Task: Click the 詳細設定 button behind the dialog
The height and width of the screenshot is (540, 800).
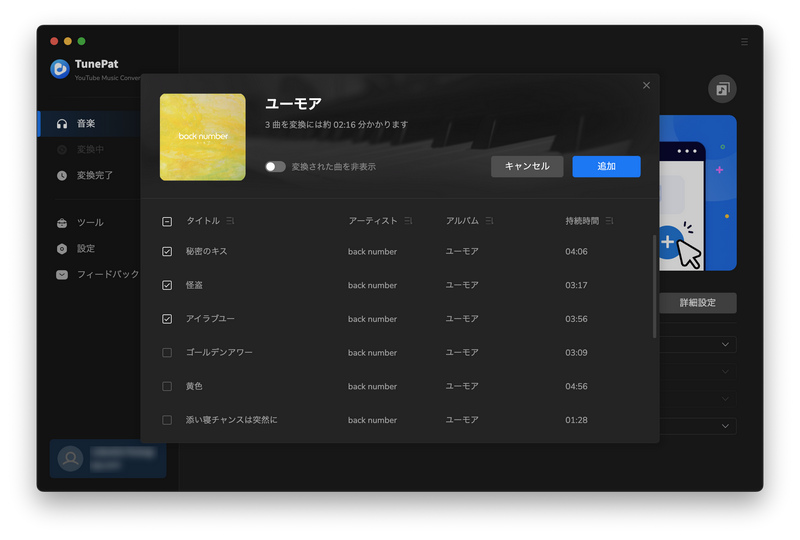Action: click(x=698, y=303)
